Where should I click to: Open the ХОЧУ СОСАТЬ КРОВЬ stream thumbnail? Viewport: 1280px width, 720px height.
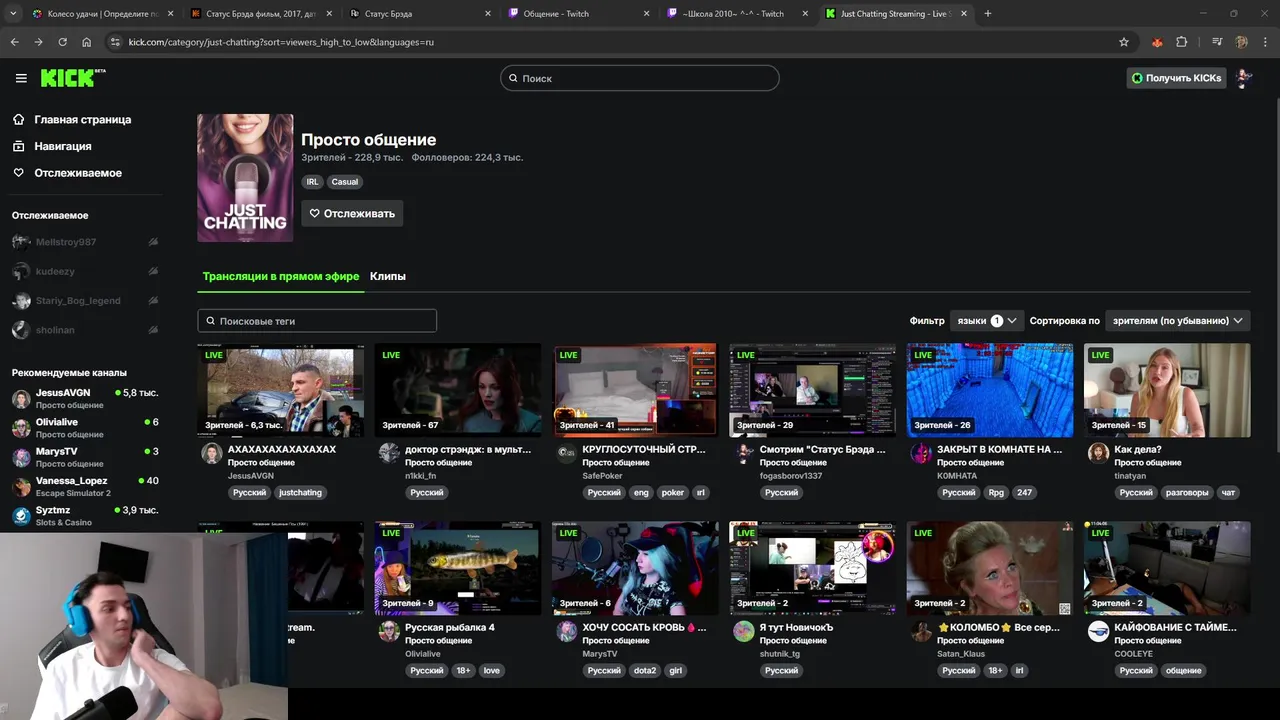tap(635, 568)
